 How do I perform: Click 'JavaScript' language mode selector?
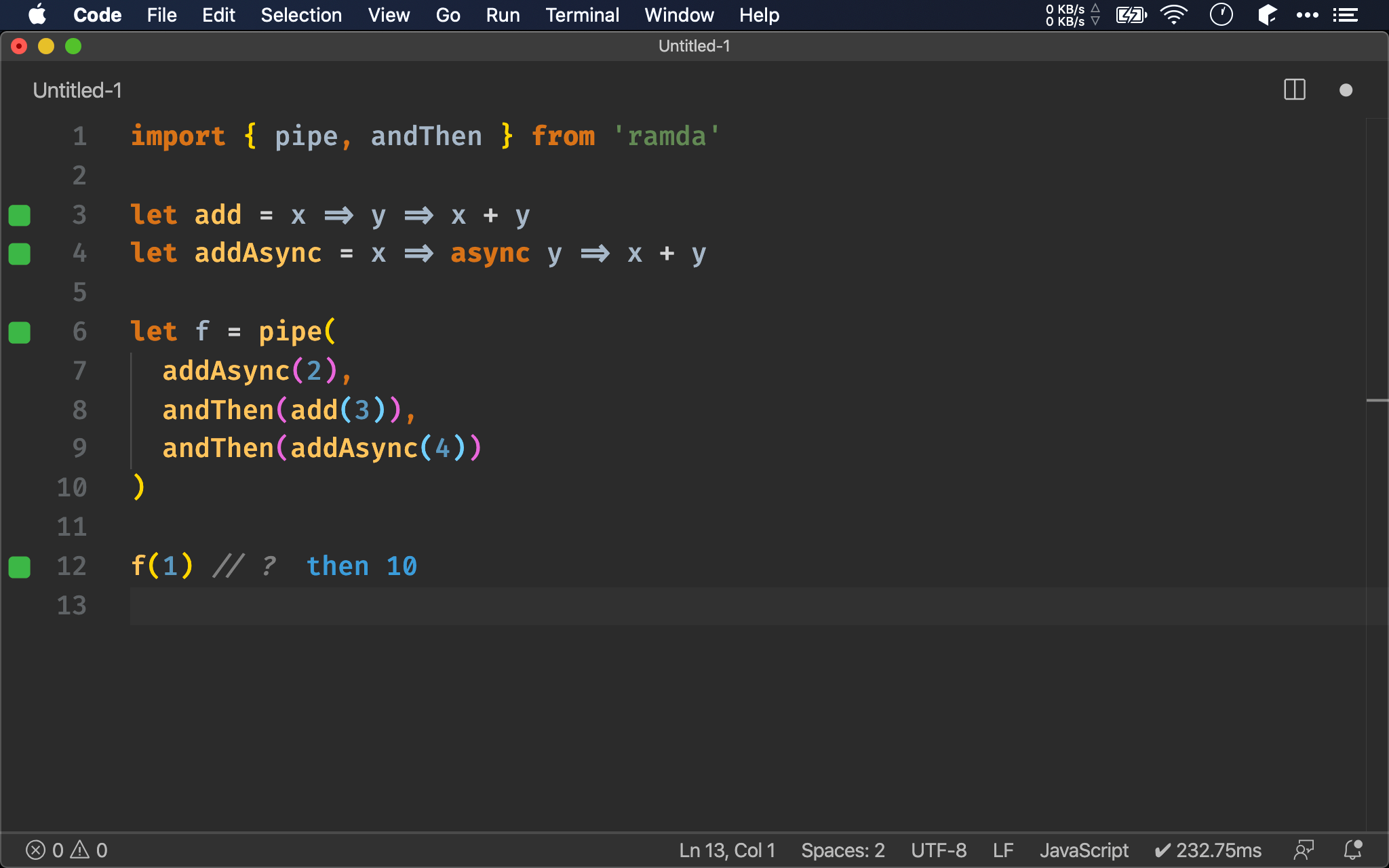1084,850
